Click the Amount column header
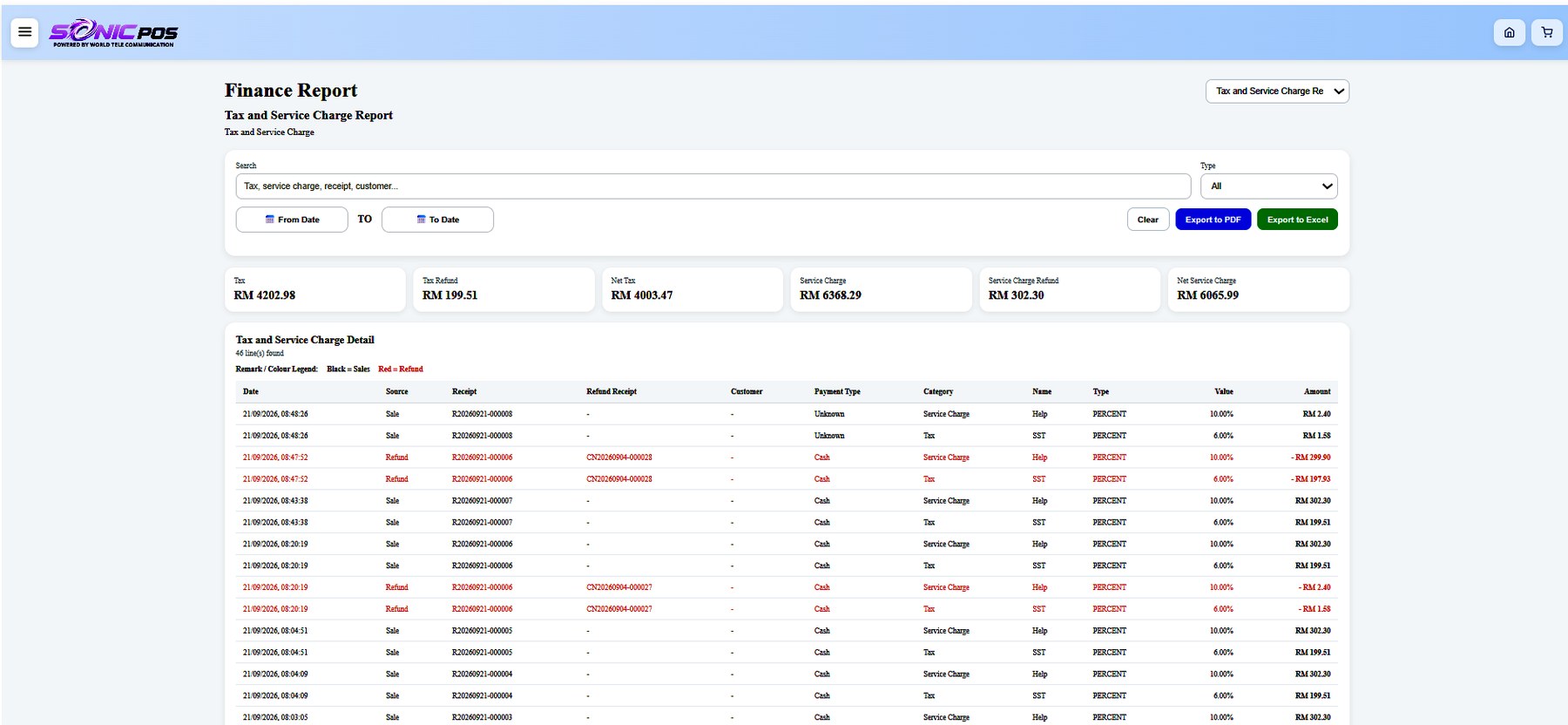 point(1317,392)
